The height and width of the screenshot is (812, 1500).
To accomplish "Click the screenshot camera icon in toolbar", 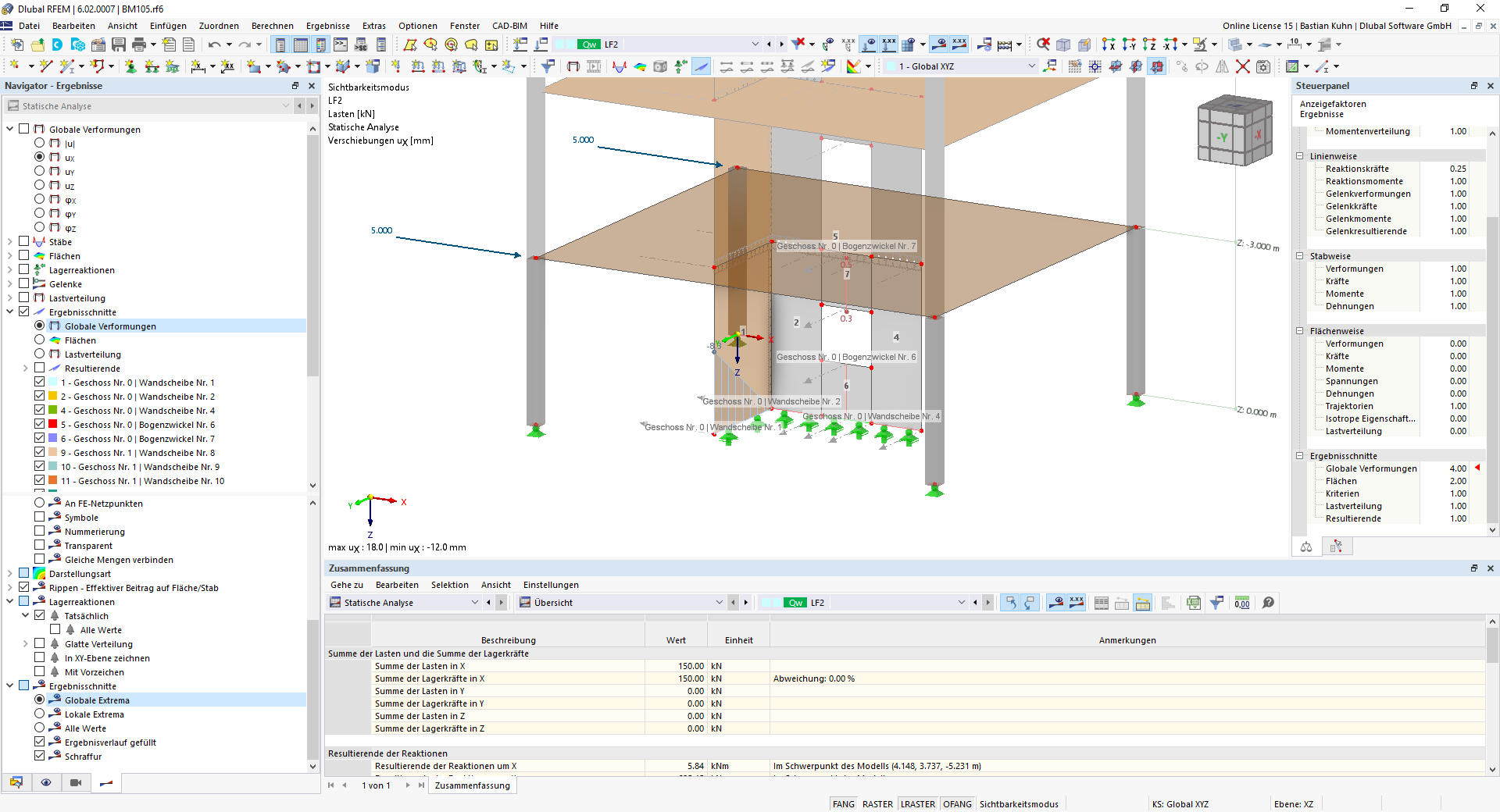I will click(1263, 66).
